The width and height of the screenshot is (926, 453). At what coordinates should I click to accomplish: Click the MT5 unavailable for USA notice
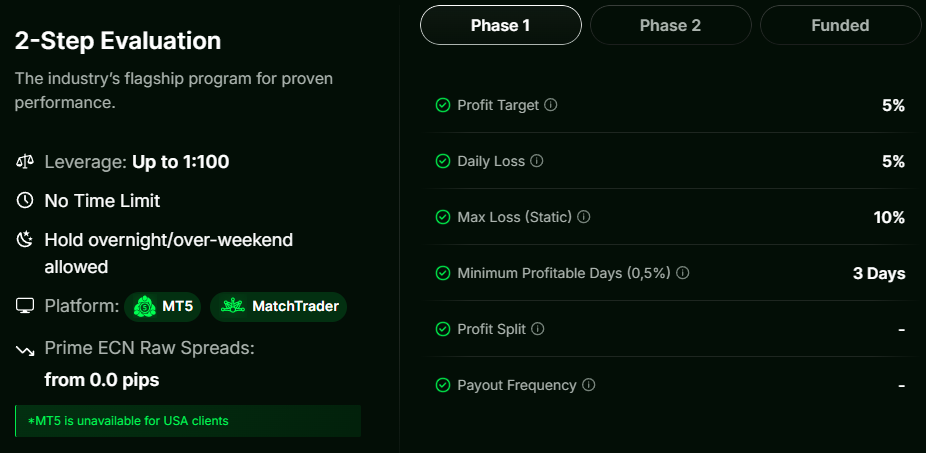[x=188, y=421]
